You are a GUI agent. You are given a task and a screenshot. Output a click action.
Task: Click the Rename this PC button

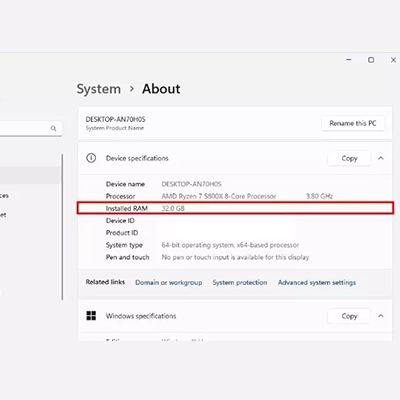[x=353, y=123]
